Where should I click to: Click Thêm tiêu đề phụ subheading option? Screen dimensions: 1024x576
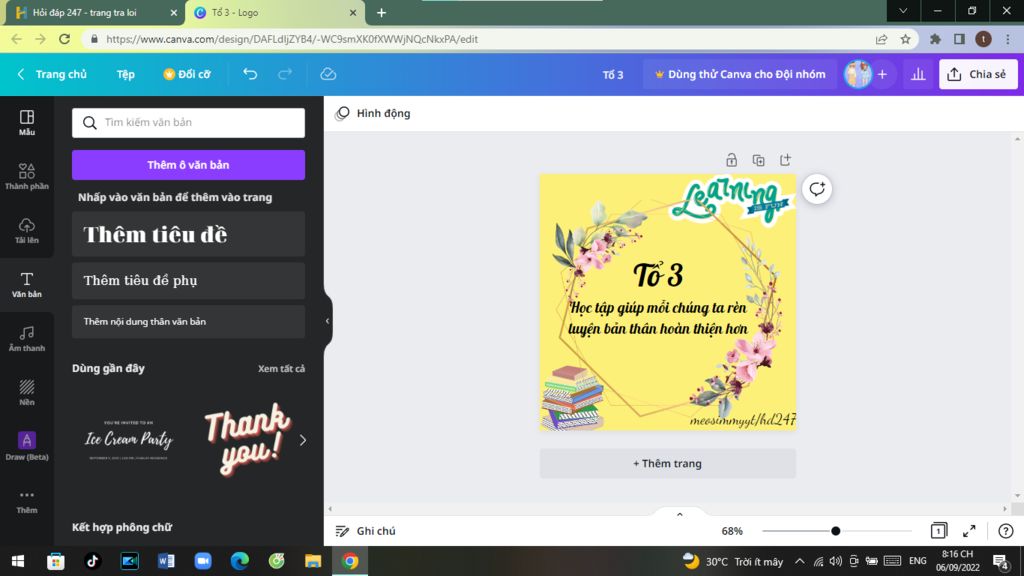point(188,280)
